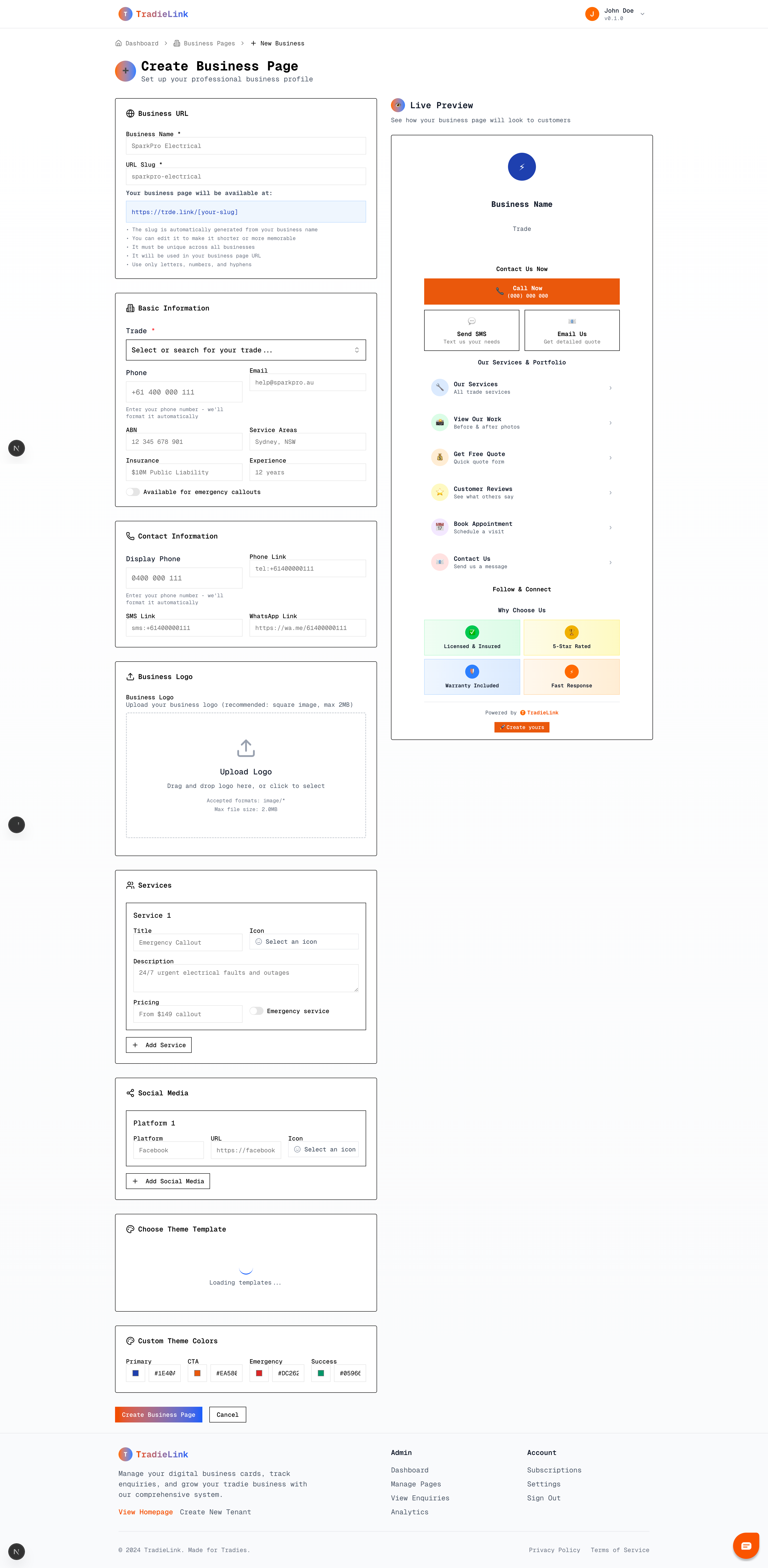
Task: Click the Live Preview eye icon
Action: coord(398,105)
